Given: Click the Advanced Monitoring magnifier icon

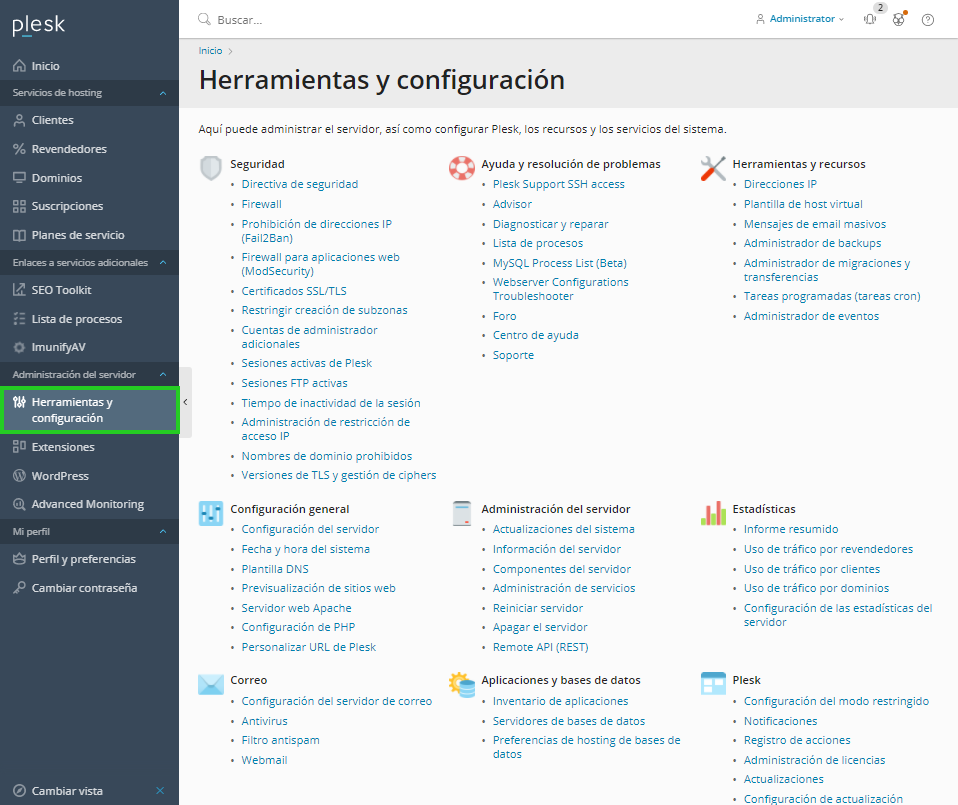Looking at the screenshot, I should (20, 504).
